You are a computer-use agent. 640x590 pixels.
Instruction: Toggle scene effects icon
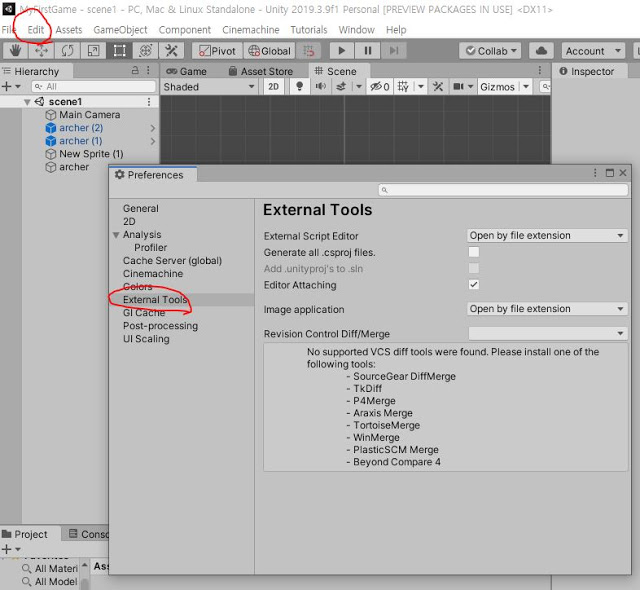pos(342,87)
